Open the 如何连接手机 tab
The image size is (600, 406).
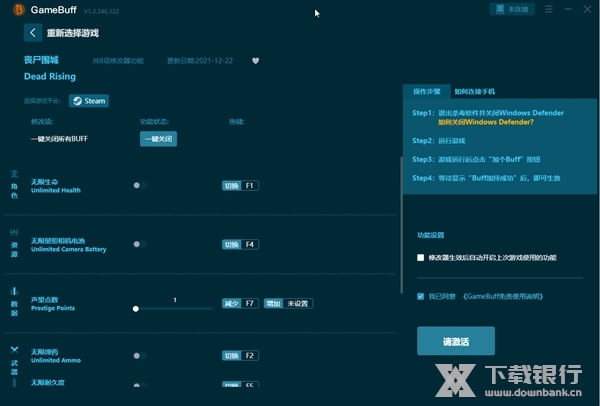tap(472, 91)
